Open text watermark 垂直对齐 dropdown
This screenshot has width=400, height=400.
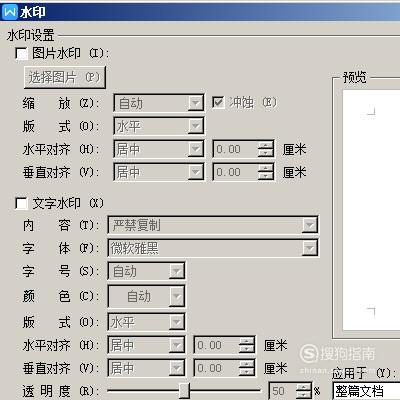(x=146, y=368)
